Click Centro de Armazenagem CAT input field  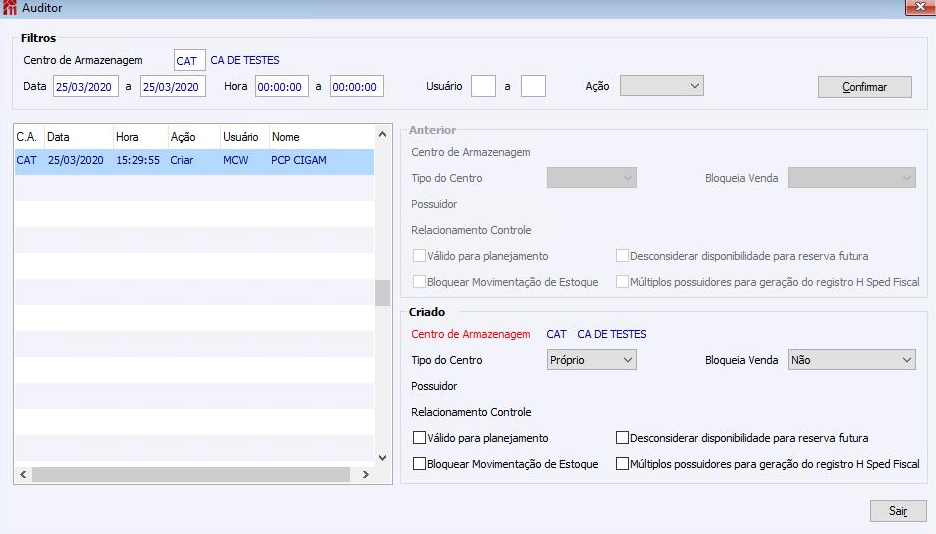(190, 60)
